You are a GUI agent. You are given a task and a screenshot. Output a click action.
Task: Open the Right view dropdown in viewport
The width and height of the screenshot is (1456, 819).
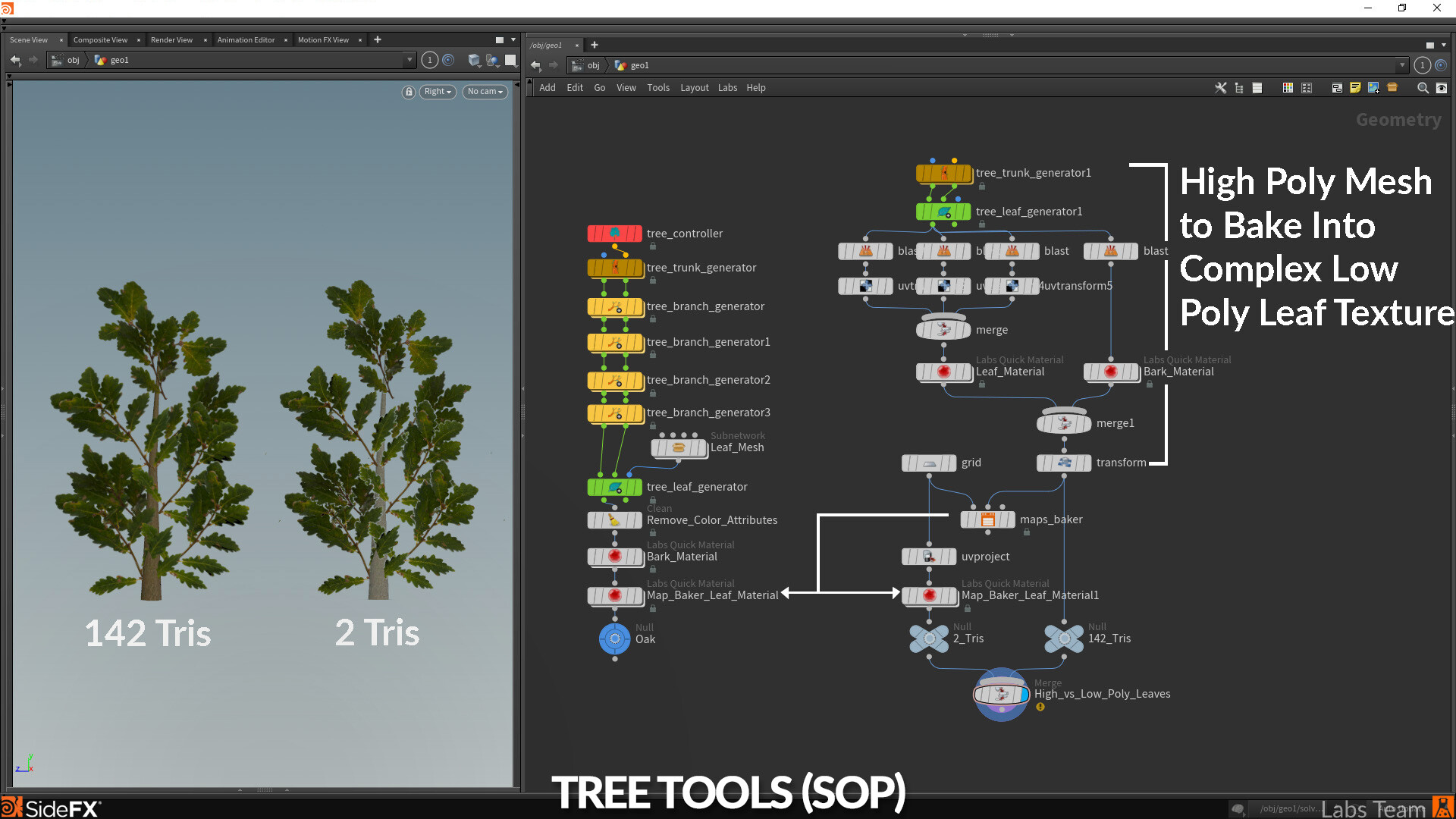[x=438, y=91]
